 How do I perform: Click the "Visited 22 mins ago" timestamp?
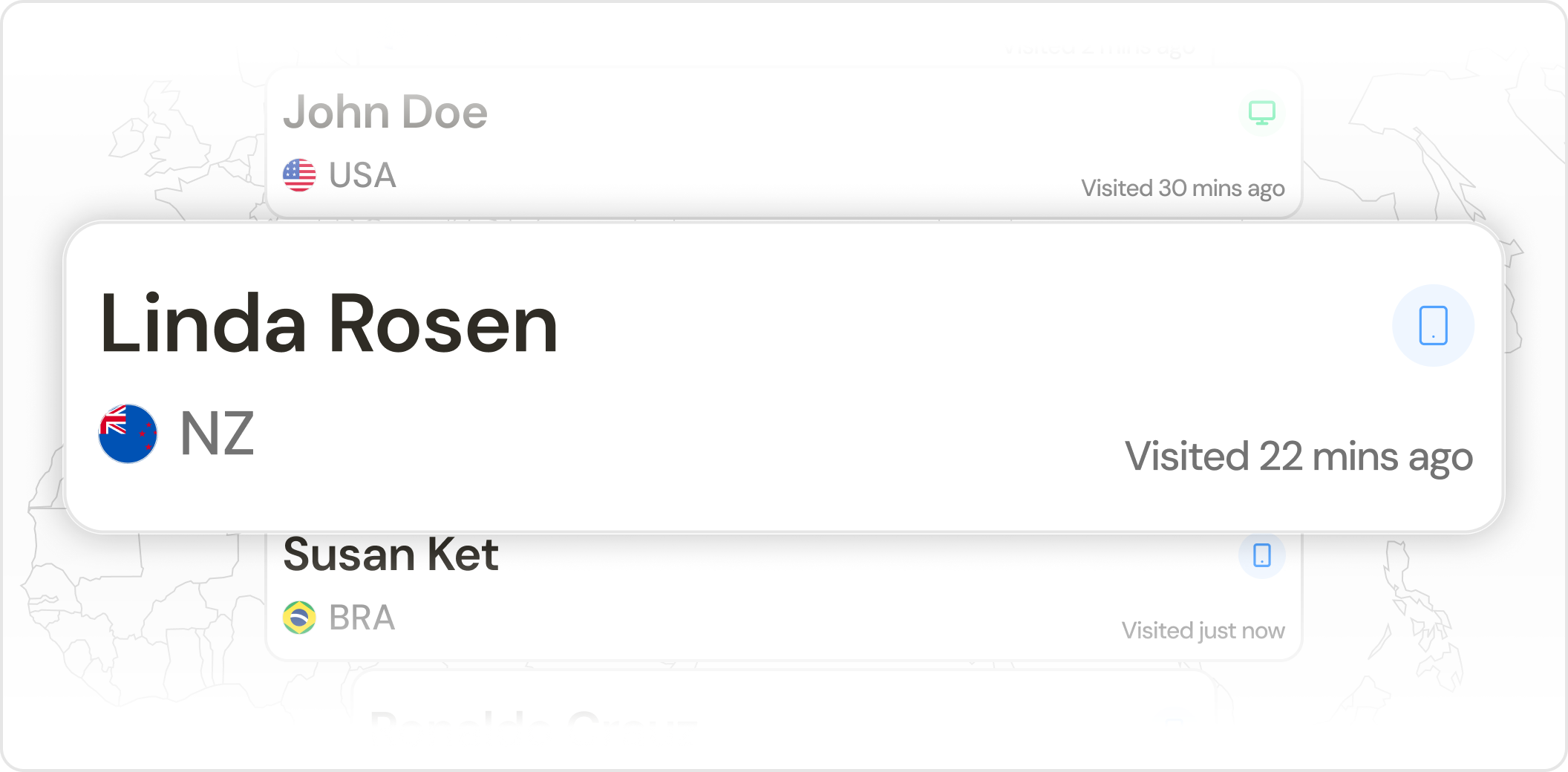click(1298, 456)
